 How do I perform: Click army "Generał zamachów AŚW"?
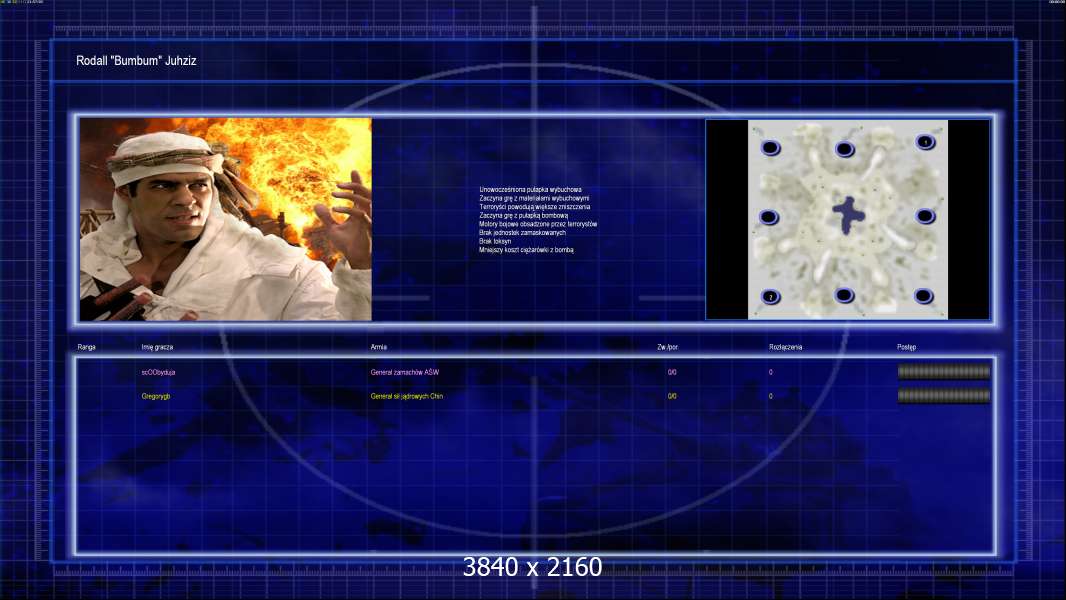pos(405,372)
